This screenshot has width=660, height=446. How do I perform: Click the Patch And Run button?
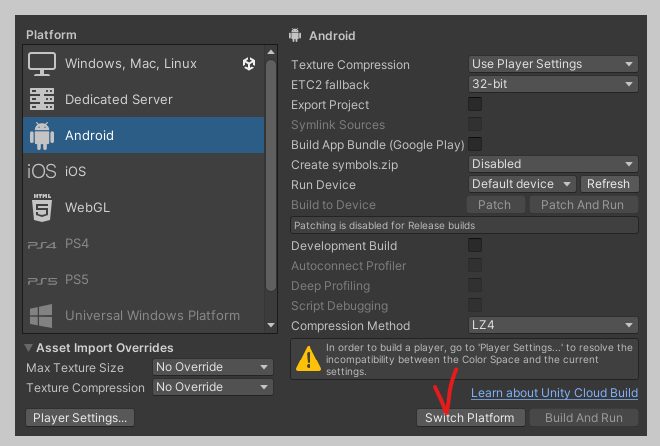583,205
